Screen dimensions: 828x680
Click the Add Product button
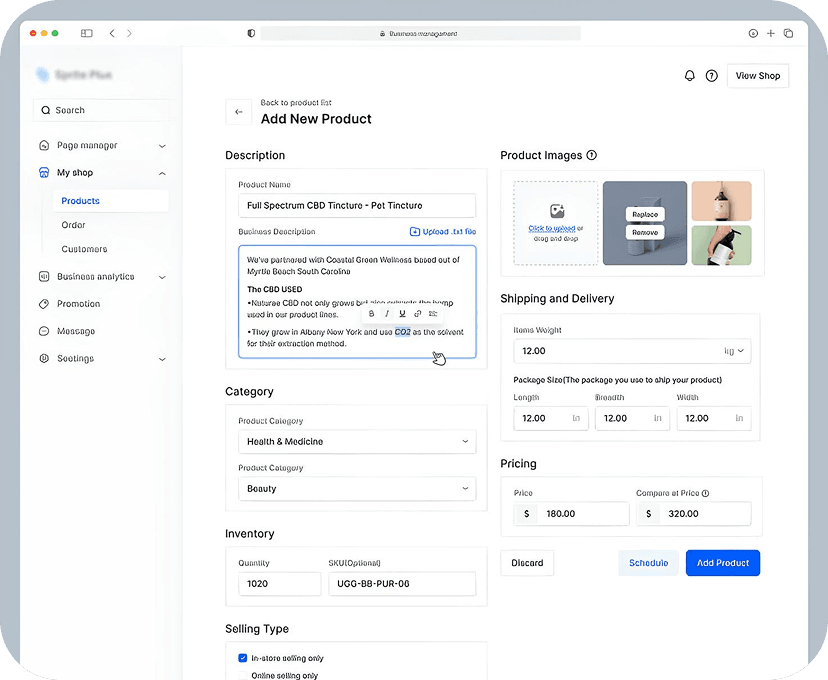pyautogui.click(x=722, y=563)
